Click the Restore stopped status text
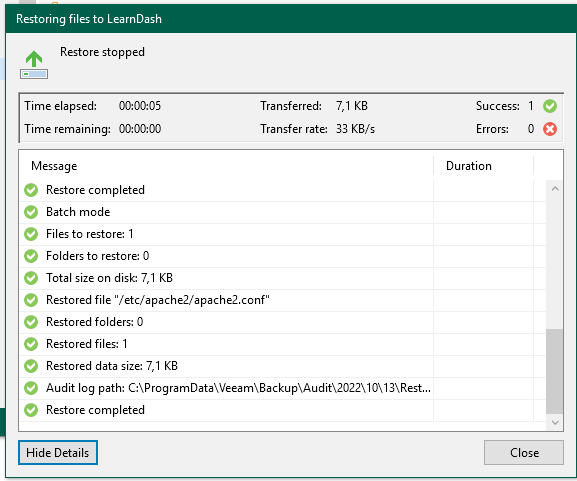577x481 pixels. point(102,52)
